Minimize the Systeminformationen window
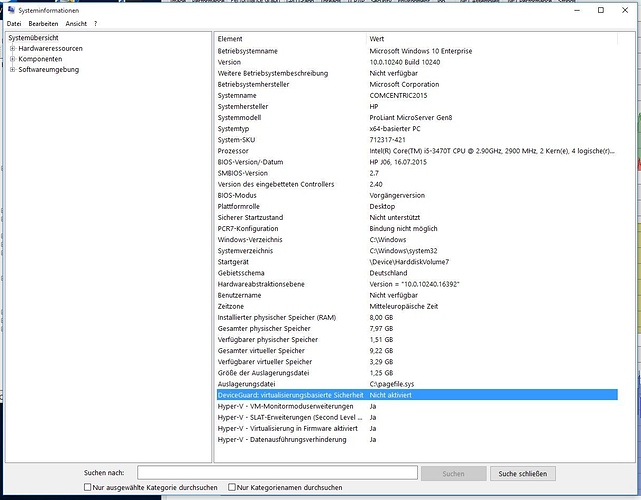 (577, 10)
